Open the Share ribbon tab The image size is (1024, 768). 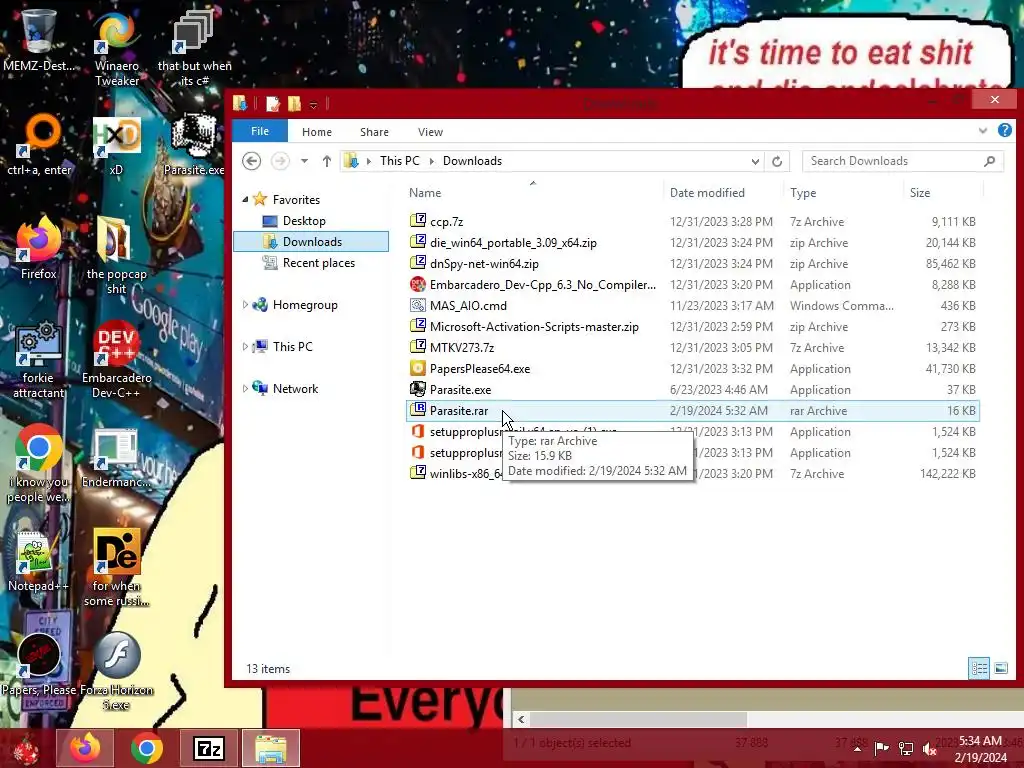pos(374,132)
